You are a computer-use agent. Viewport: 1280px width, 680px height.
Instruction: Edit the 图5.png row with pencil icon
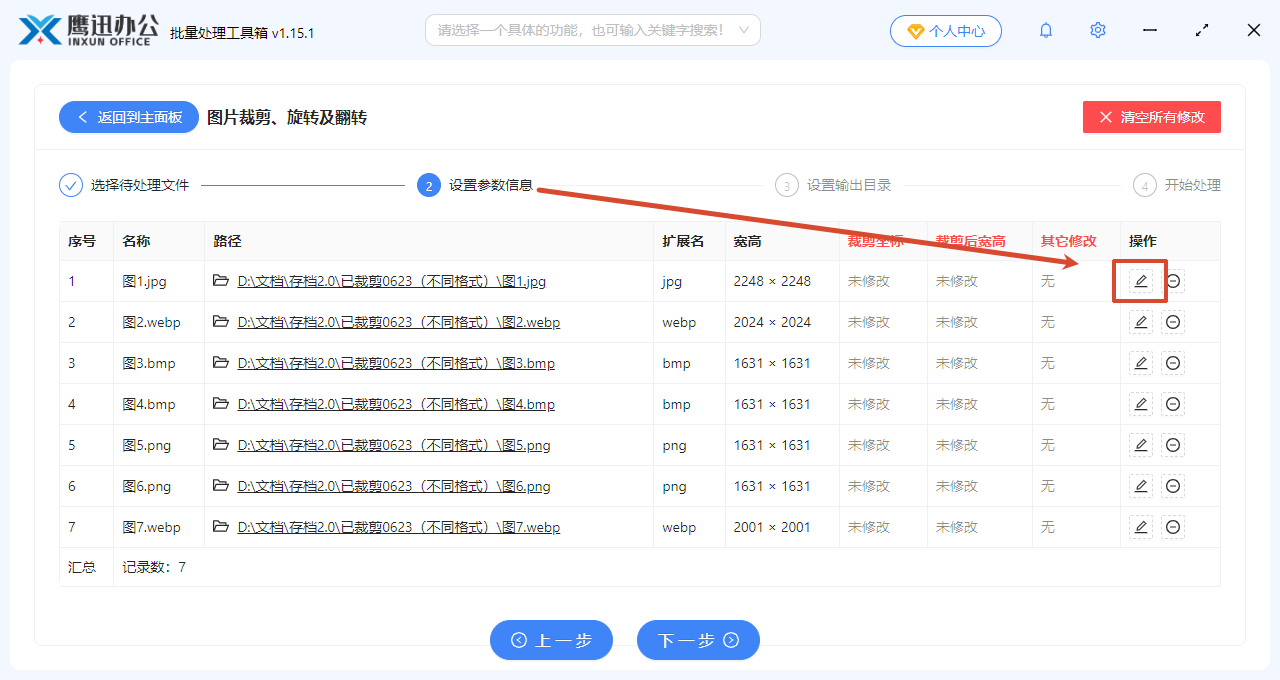pyautogui.click(x=1140, y=445)
